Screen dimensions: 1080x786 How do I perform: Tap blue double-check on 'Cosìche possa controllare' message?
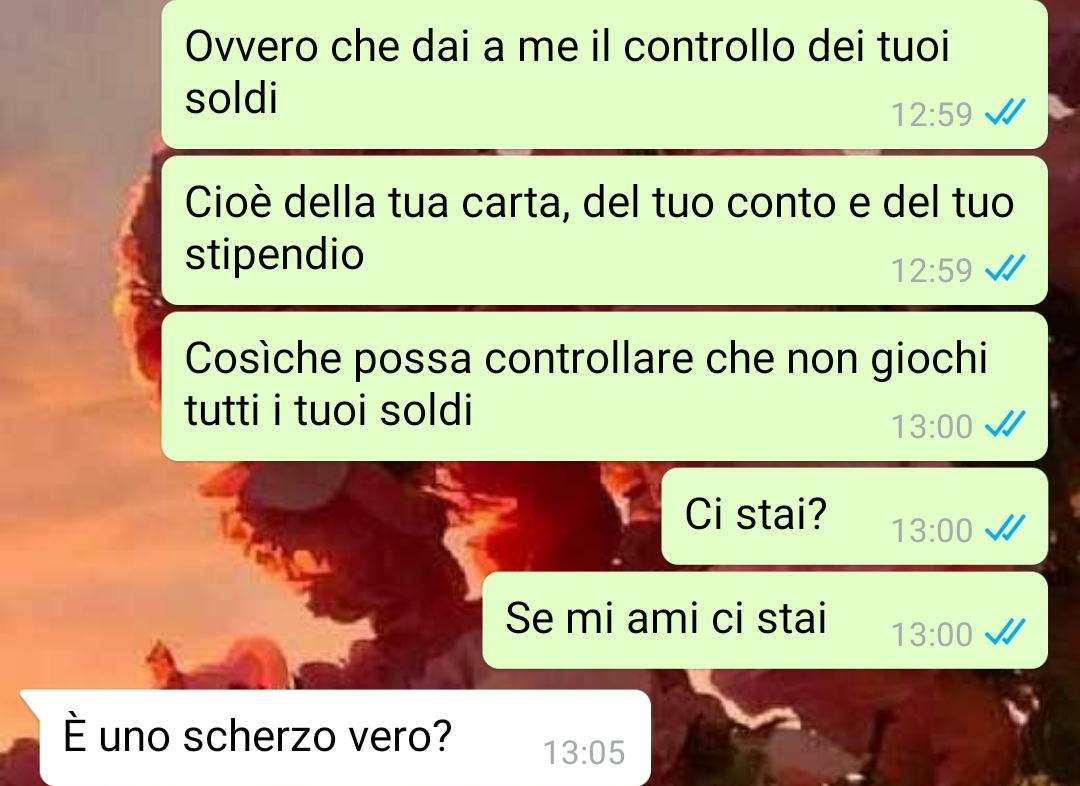pos(1005,424)
